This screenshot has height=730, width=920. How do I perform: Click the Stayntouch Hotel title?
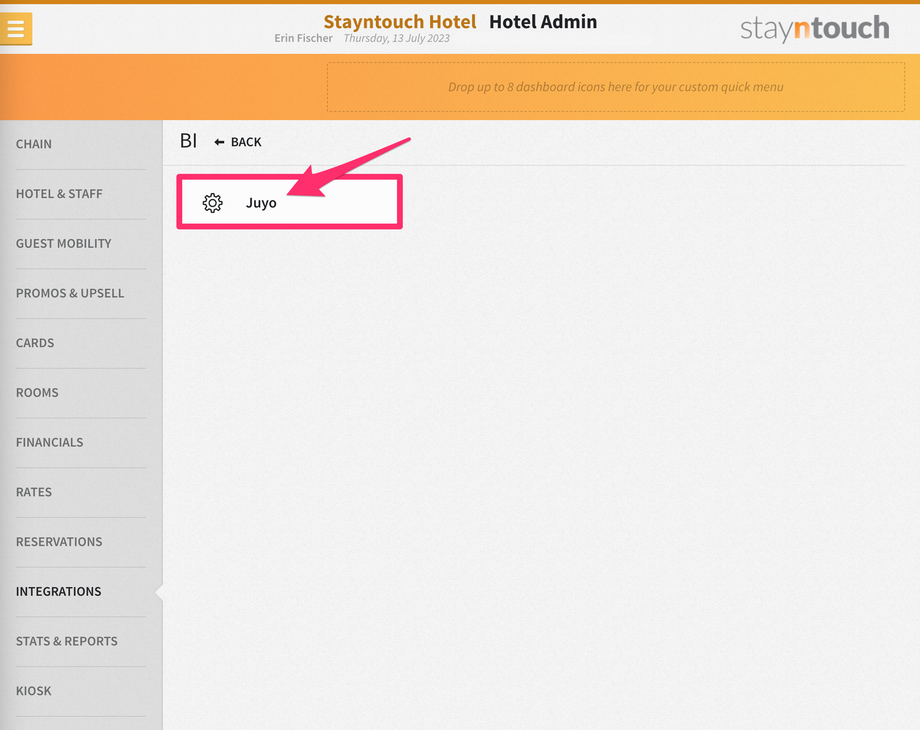tap(400, 22)
